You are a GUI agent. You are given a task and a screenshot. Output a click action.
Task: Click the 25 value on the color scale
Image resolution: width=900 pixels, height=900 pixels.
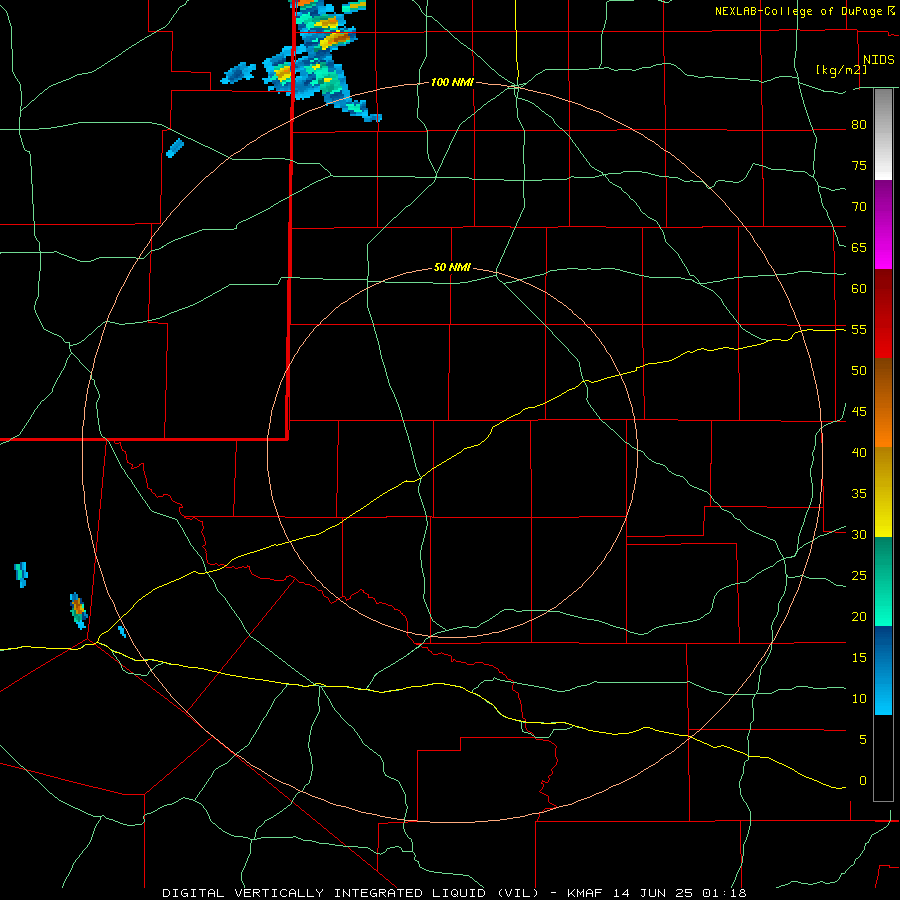point(859,576)
